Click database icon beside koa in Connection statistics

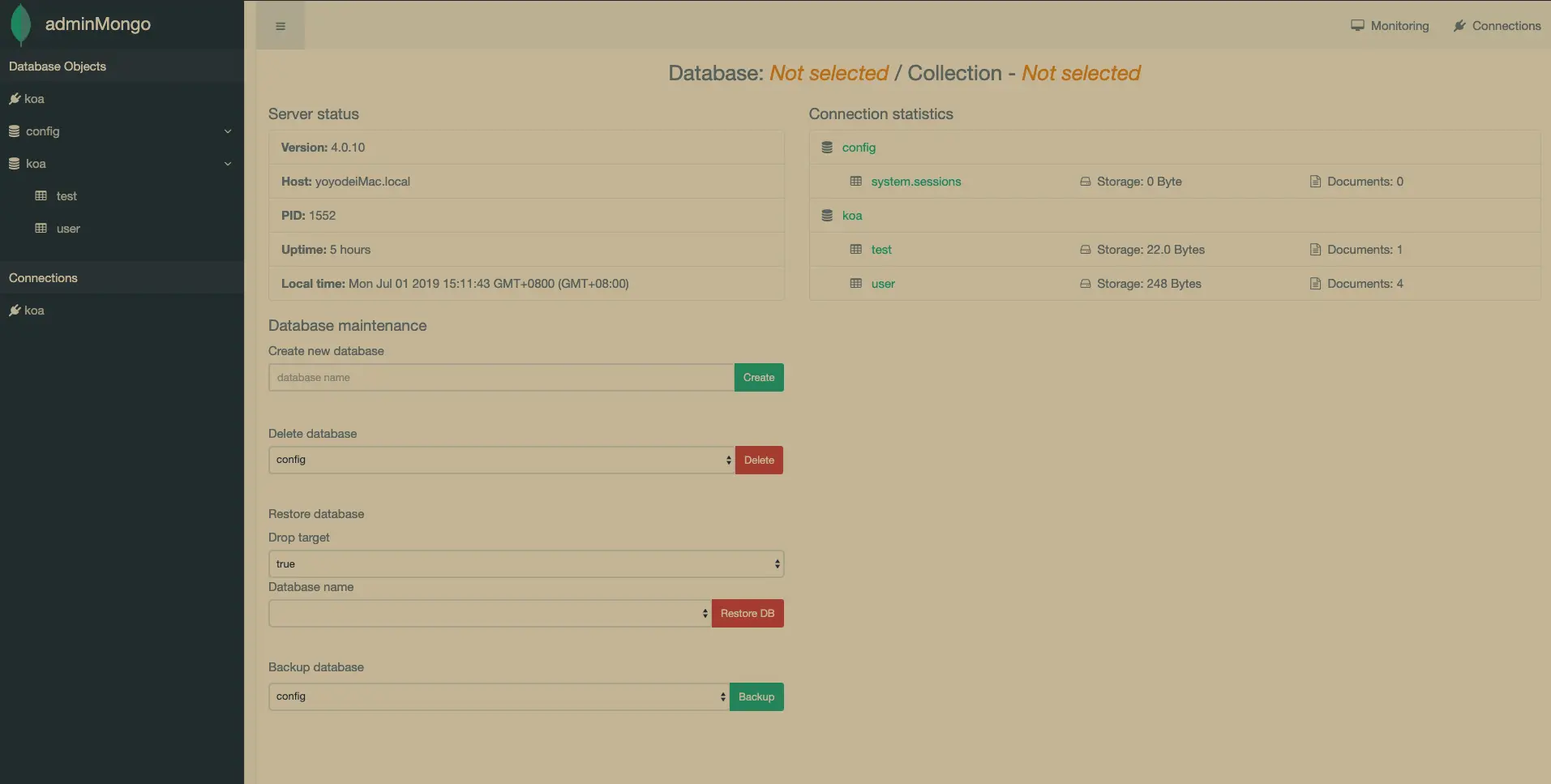coord(827,216)
